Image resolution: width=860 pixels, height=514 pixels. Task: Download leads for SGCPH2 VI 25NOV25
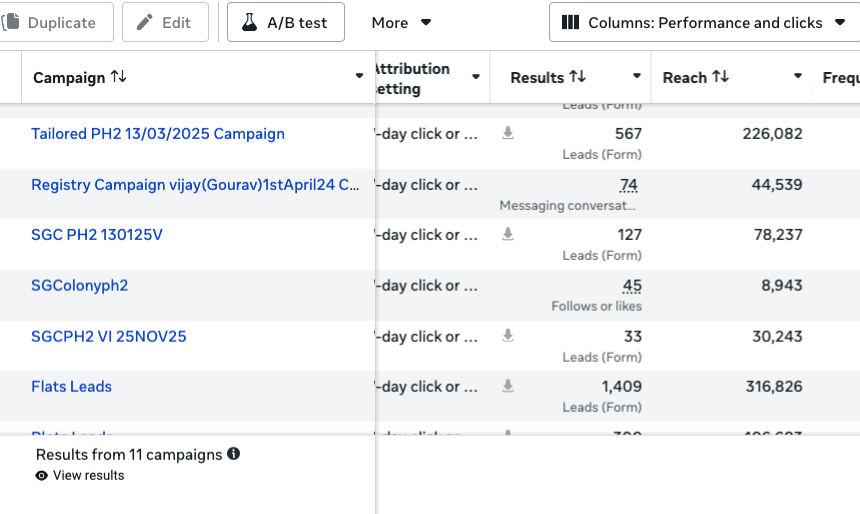pos(508,336)
